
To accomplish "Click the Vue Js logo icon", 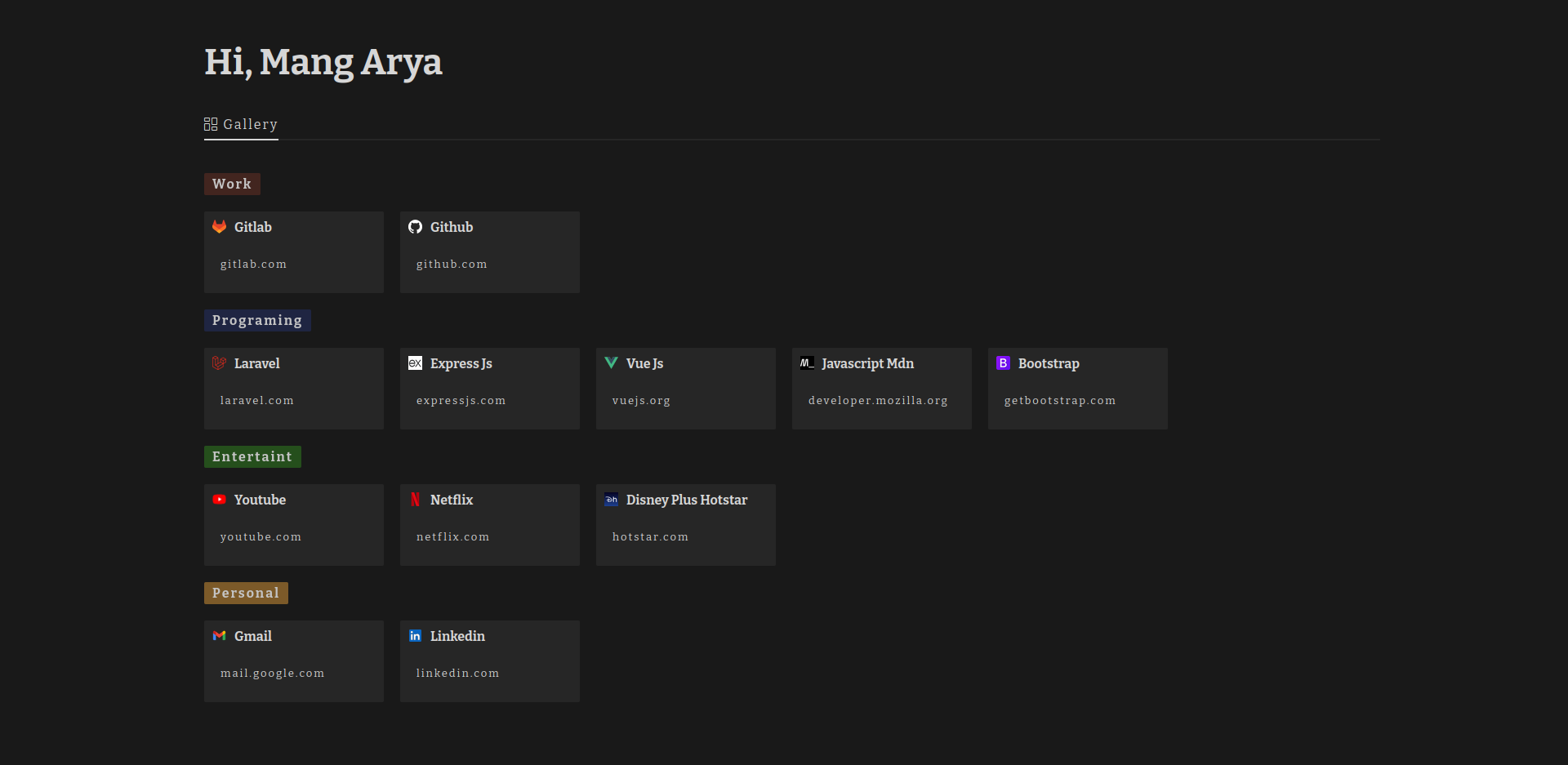I will (x=611, y=363).
